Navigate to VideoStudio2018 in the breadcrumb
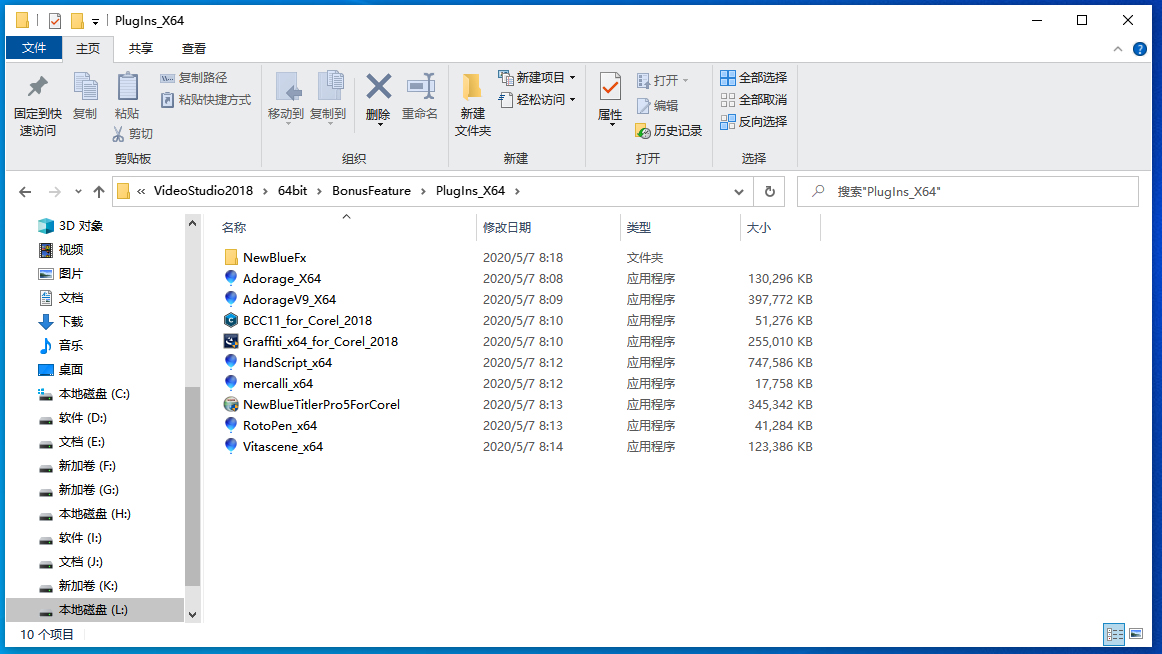The image size is (1162, 654). 203,191
